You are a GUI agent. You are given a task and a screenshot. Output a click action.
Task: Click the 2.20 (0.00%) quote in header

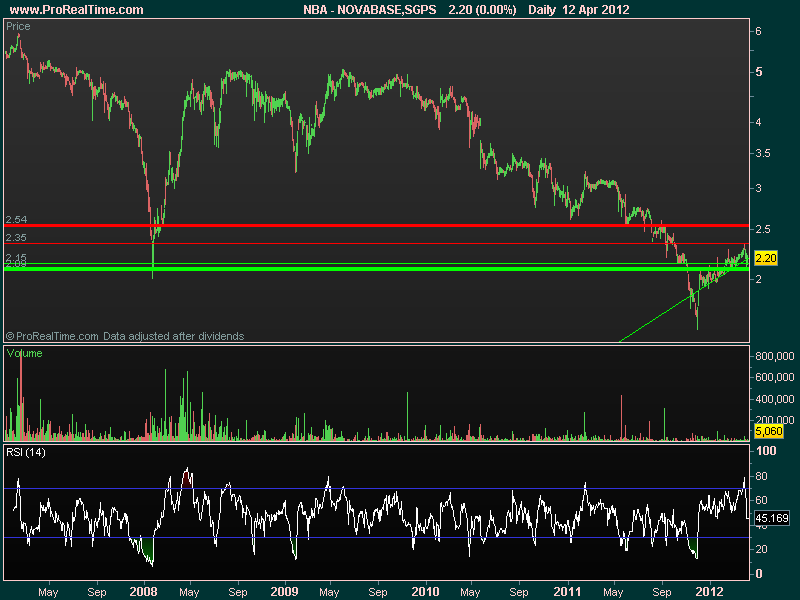tap(482, 10)
